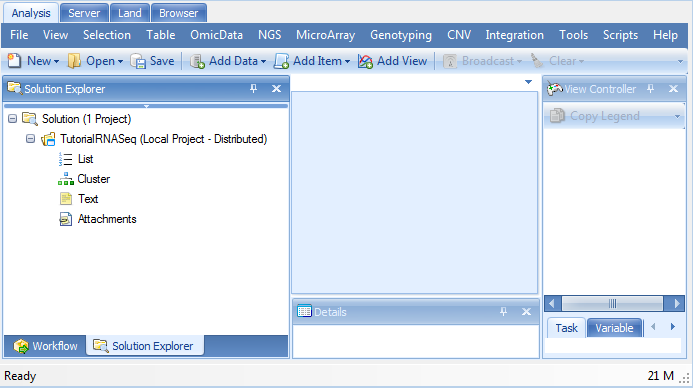Open the MicroArray menu
693x388 pixels.
(x=326, y=35)
